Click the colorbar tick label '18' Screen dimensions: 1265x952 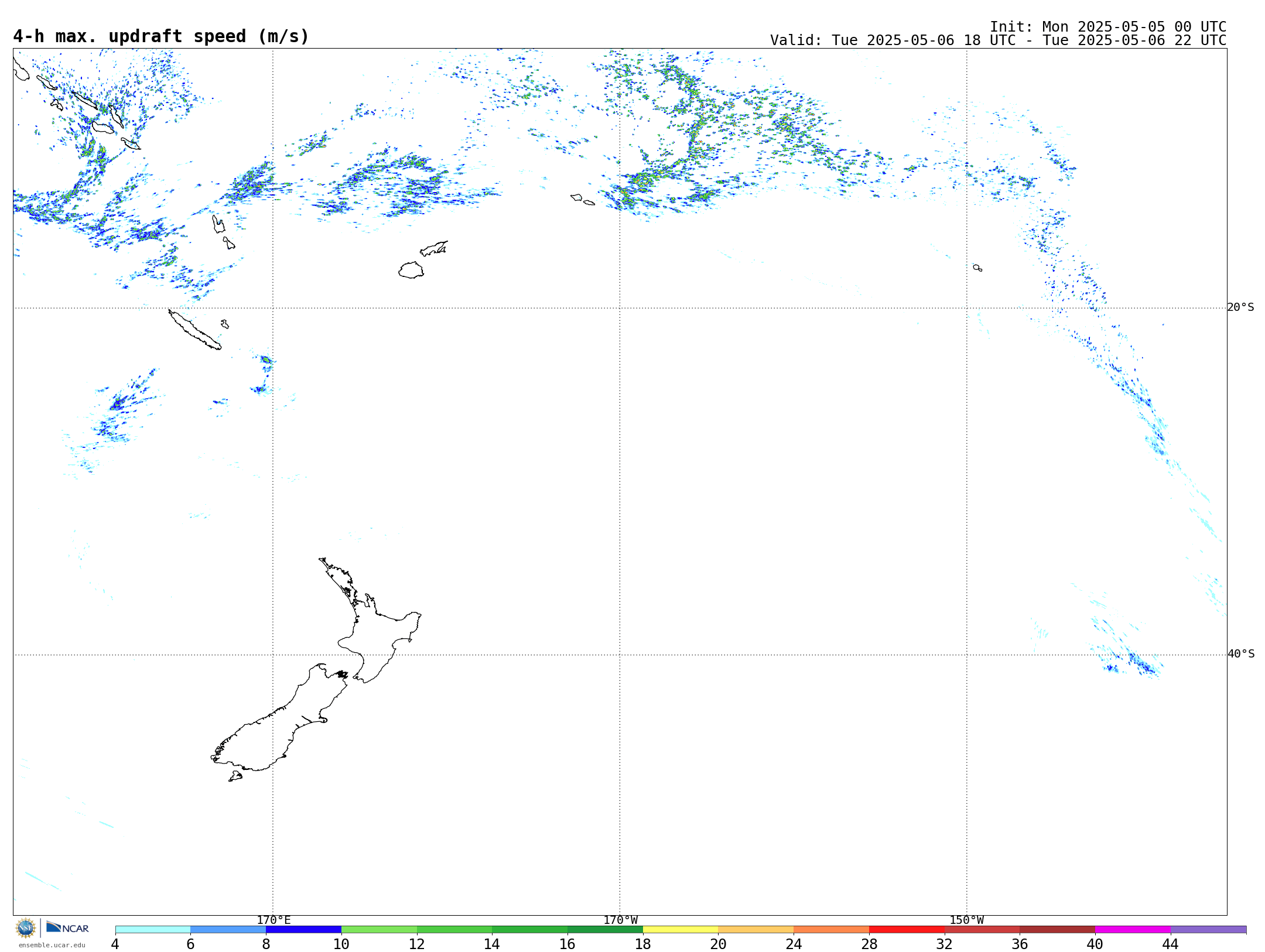point(643,944)
